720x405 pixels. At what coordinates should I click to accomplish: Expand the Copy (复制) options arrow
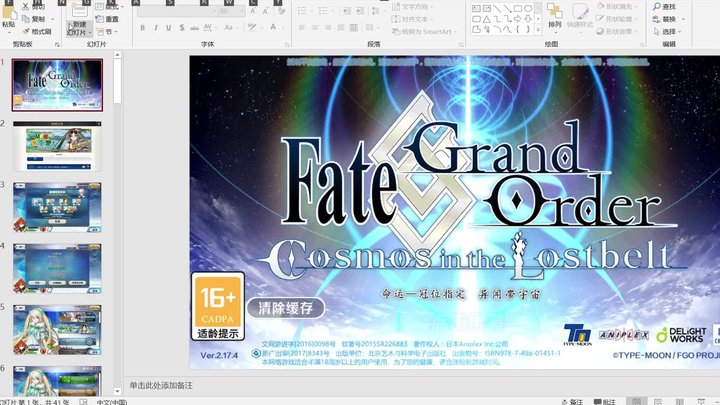[52, 19]
